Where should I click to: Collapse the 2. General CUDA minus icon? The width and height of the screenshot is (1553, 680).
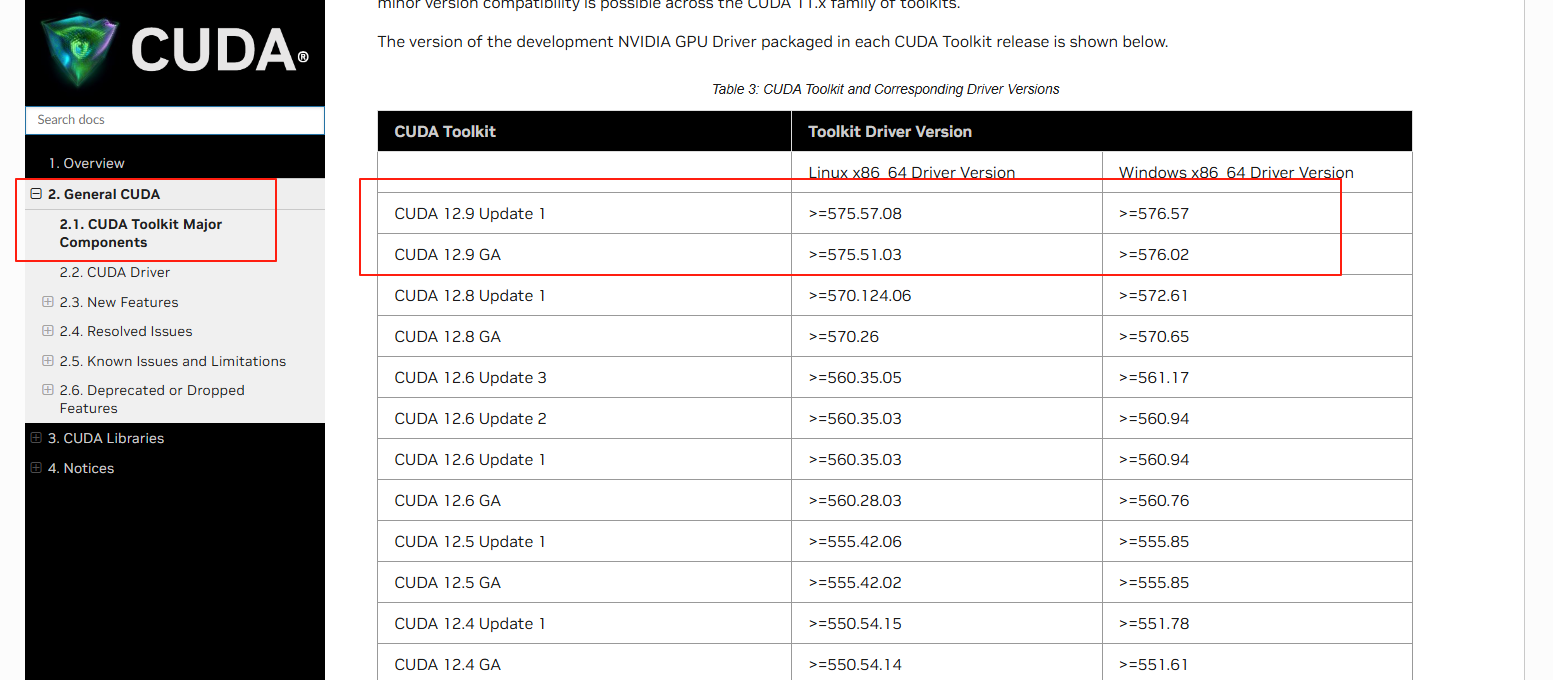tap(36, 194)
